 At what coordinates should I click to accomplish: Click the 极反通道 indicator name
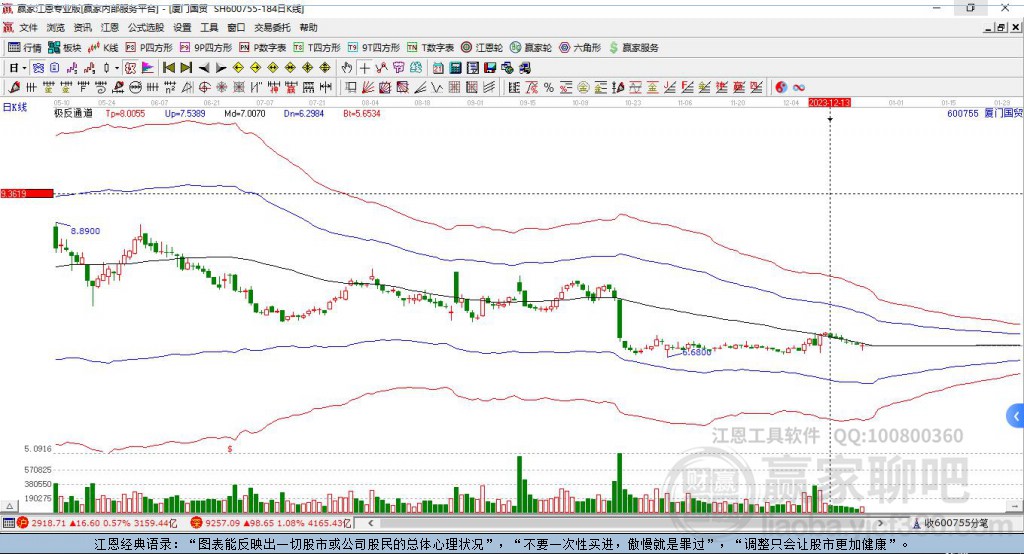click(x=73, y=114)
